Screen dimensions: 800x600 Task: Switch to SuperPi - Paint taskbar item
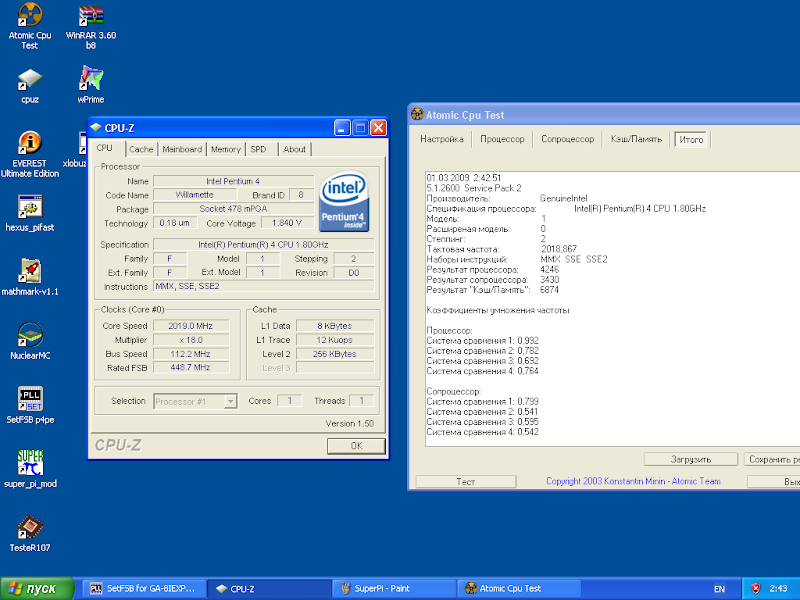(x=394, y=588)
